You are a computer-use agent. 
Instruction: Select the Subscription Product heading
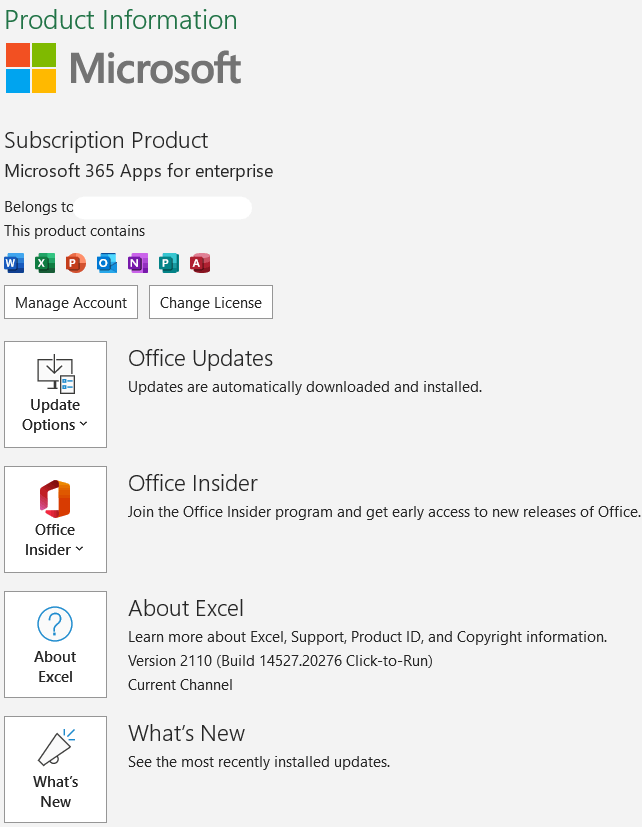click(106, 141)
